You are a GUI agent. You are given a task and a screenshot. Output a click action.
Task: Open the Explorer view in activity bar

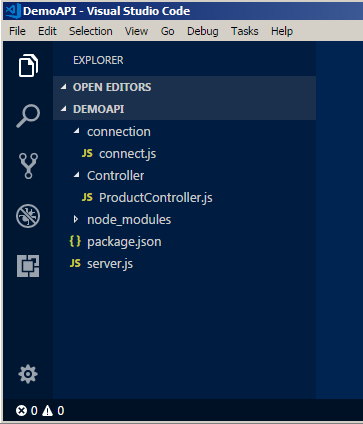[28, 65]
